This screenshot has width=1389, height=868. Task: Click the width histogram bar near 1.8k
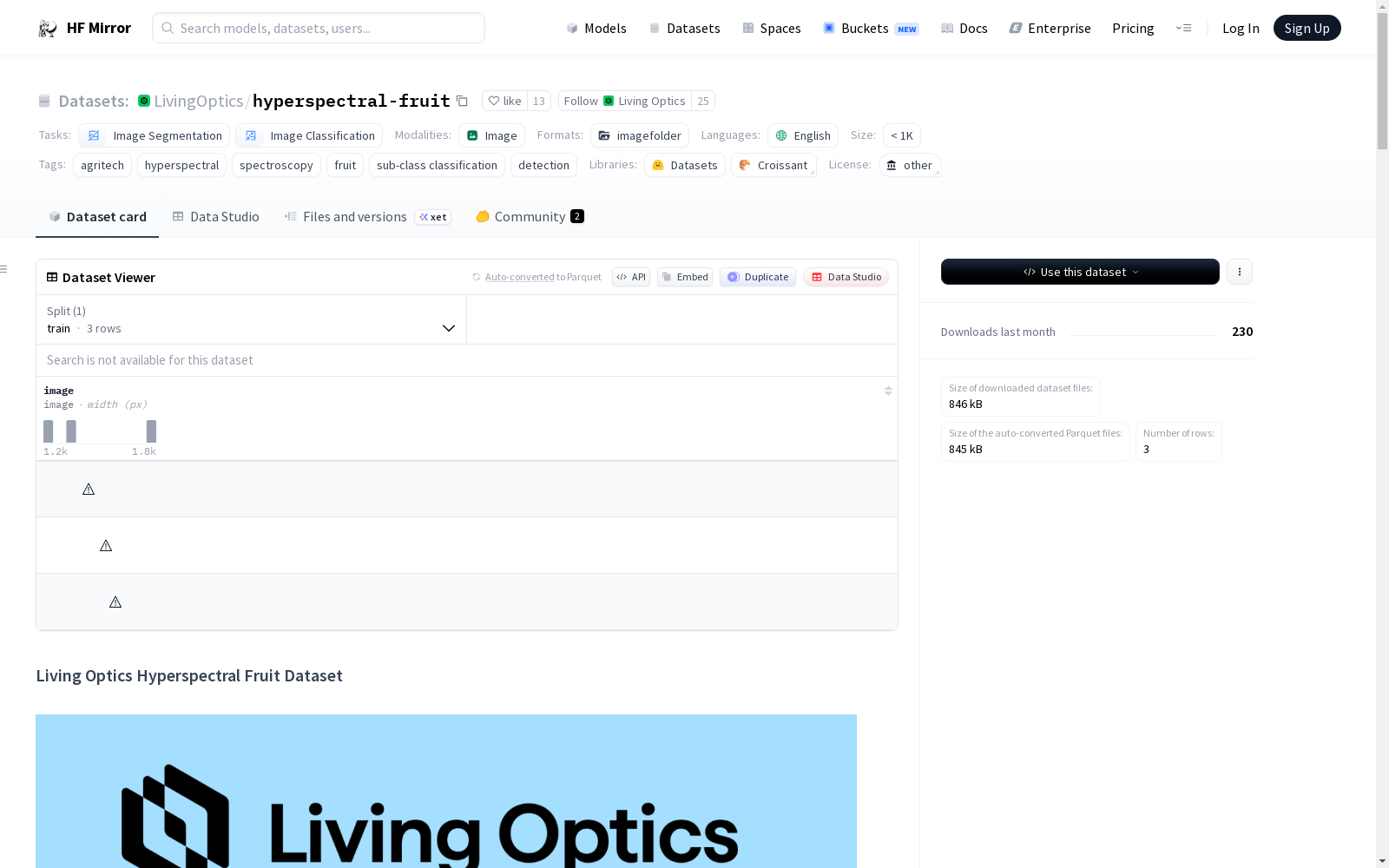[151, 431]
